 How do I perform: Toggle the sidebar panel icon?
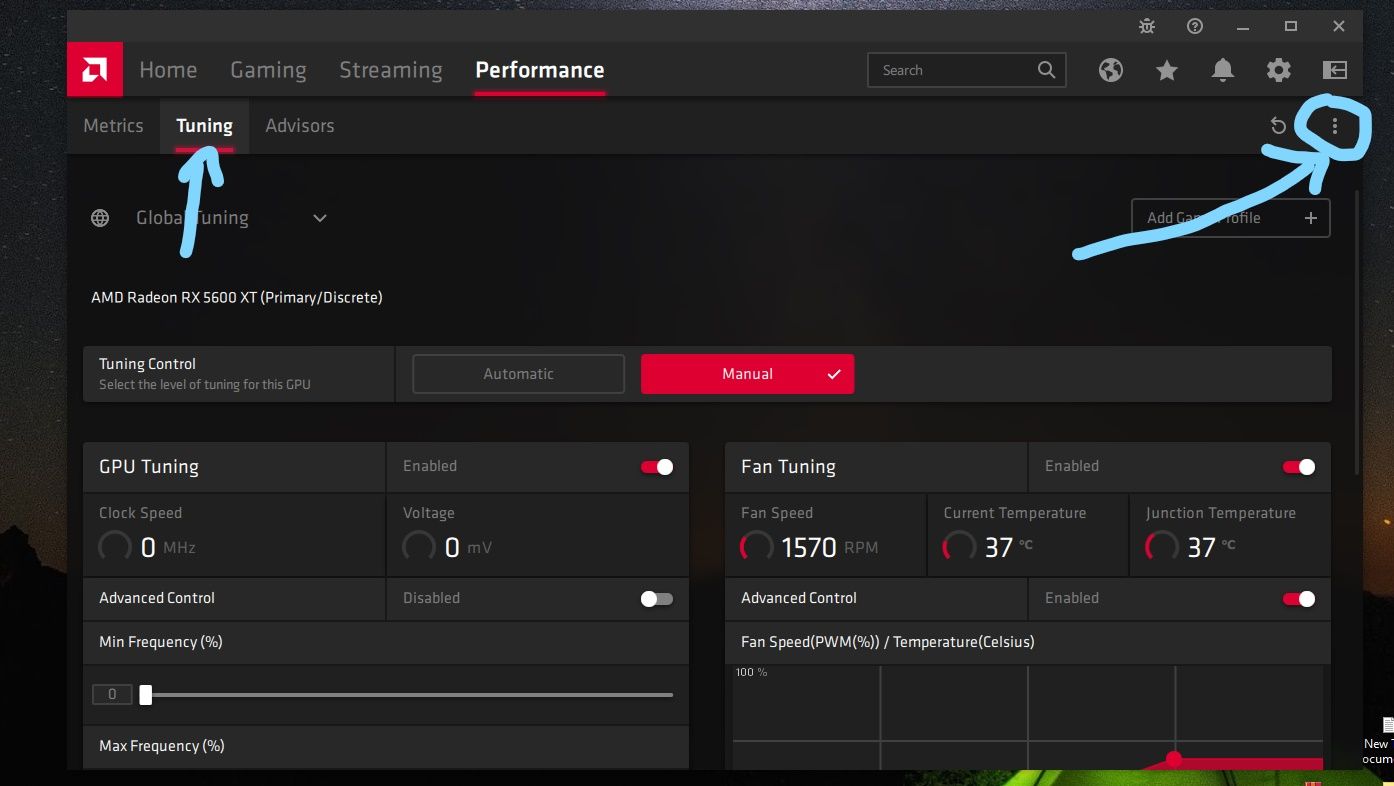point(1335,70)
